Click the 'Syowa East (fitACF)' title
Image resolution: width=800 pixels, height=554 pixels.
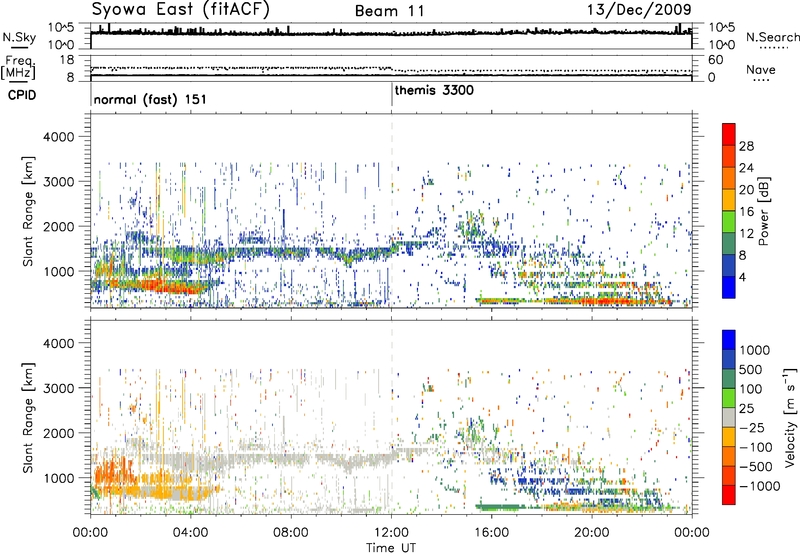(x=181, y=10)
